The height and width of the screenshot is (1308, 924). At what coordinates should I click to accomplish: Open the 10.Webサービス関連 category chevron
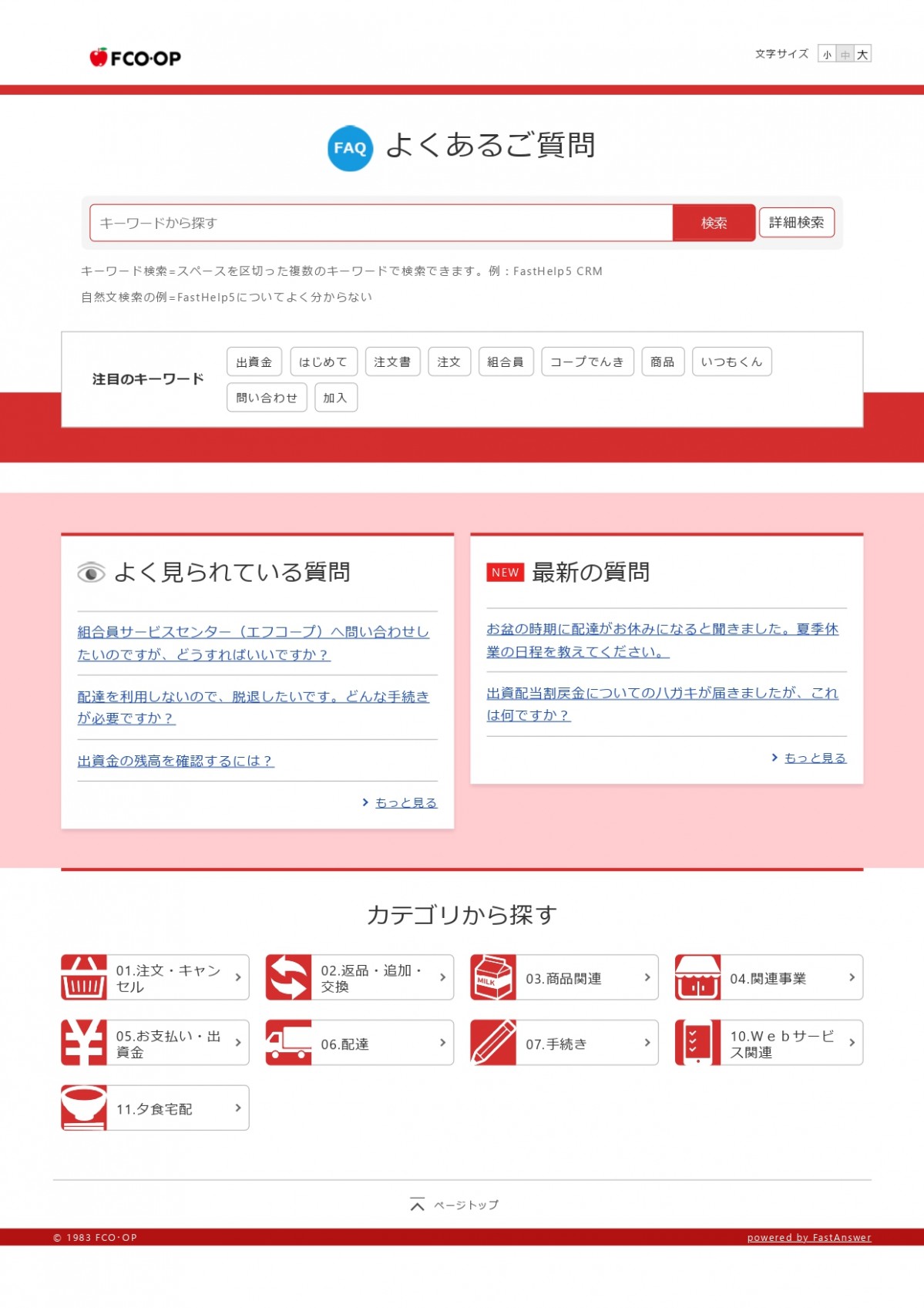tap(852, 1042)
